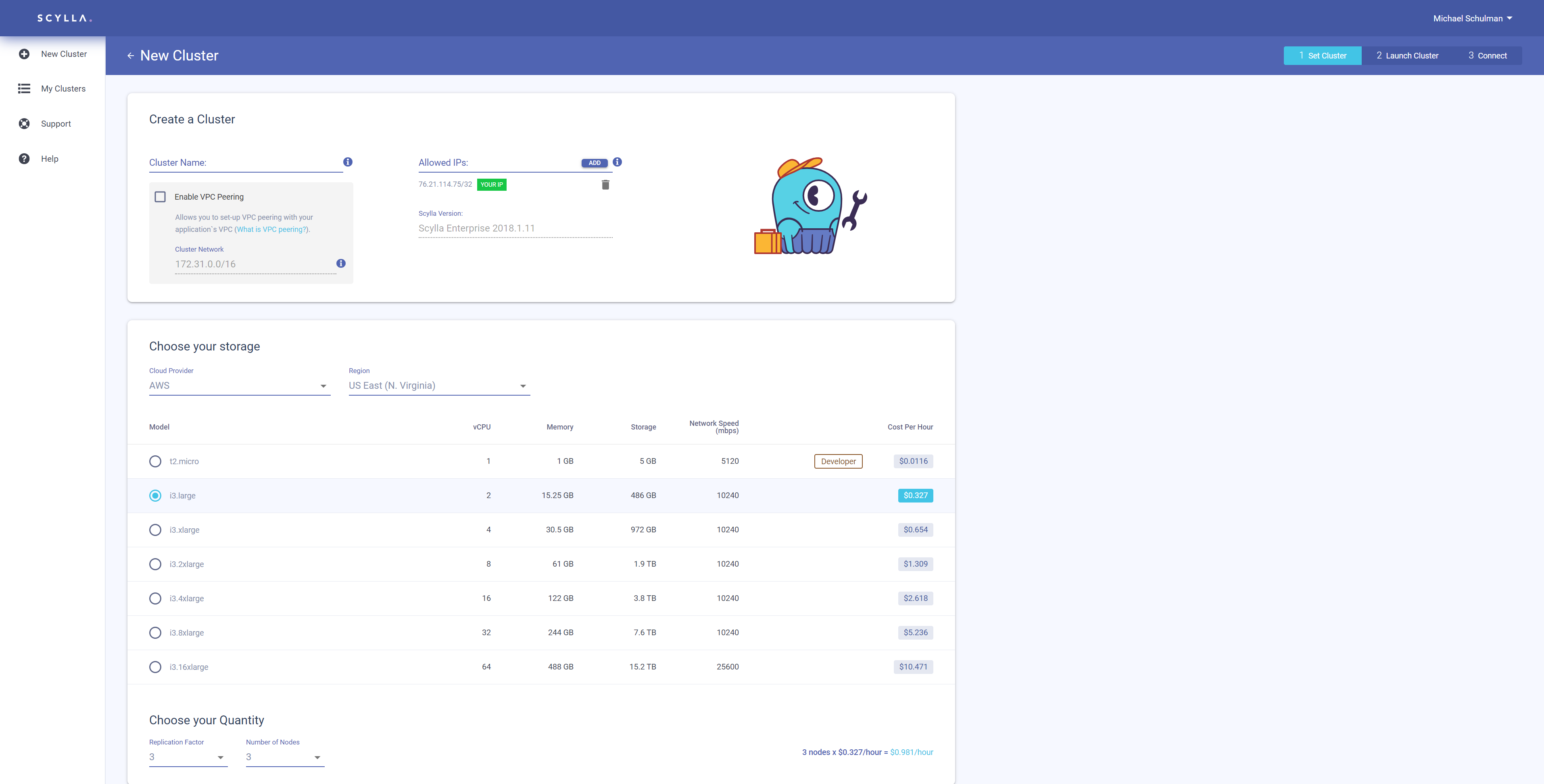Click the $2.618 price tag
The height and width of the screenshot is (784, 1544).
coord(915,598)
